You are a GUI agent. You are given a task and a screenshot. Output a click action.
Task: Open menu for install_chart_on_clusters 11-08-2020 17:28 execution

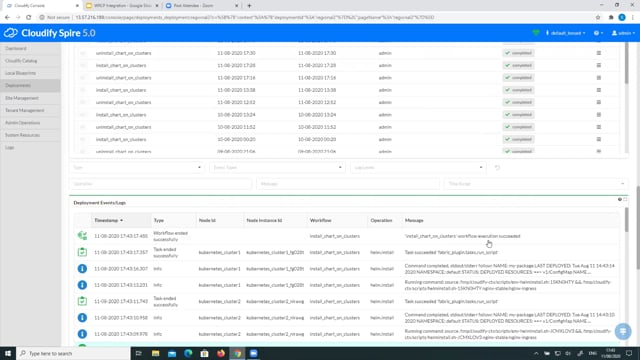[x=599, y=65]
